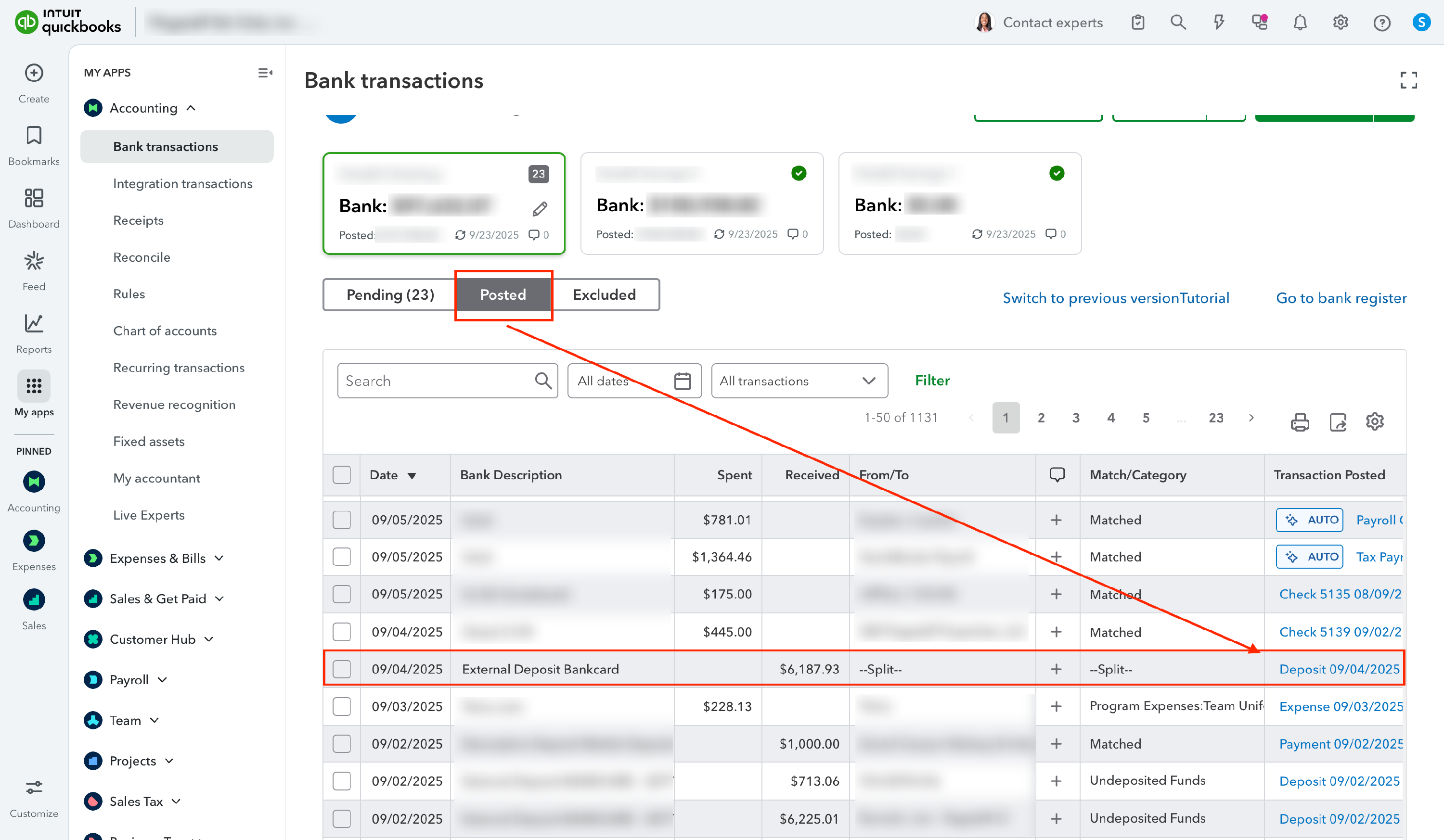Switch to the Pending (23) tab

coord(390,295)
